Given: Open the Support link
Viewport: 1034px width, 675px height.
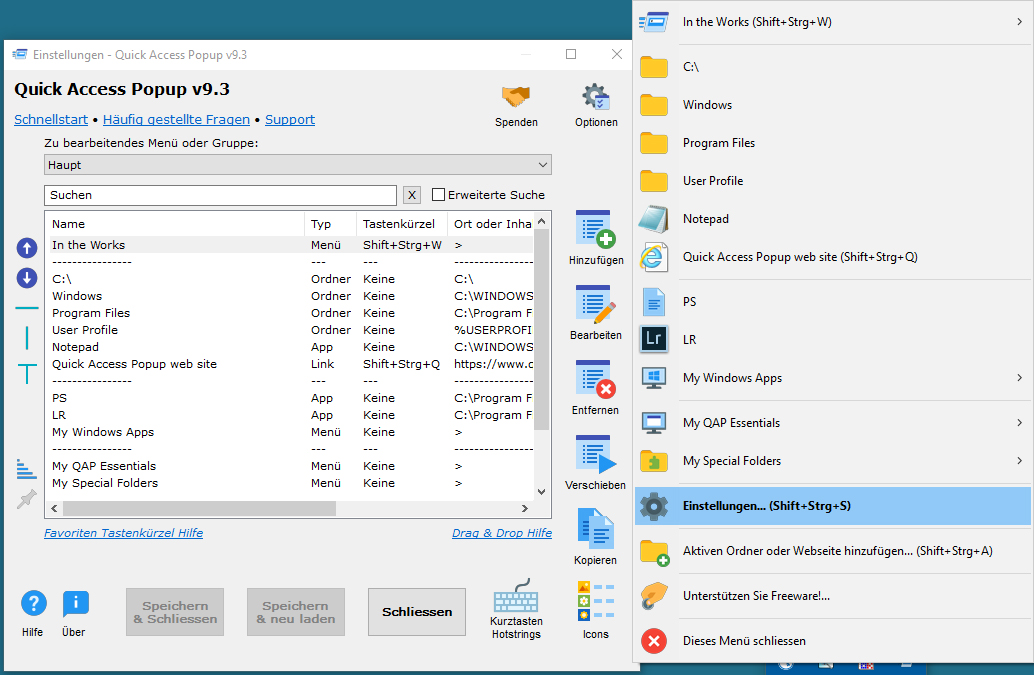Looking at the screenshot, I should (289, 119).
